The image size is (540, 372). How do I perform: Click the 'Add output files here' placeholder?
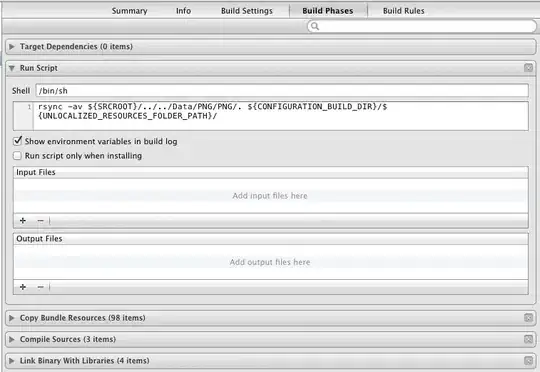point(270,262)
